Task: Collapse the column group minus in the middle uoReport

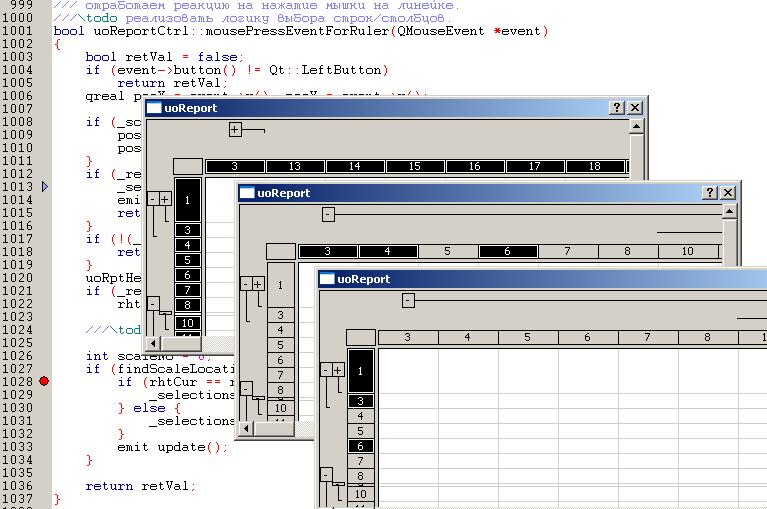Action: point(328,214)
